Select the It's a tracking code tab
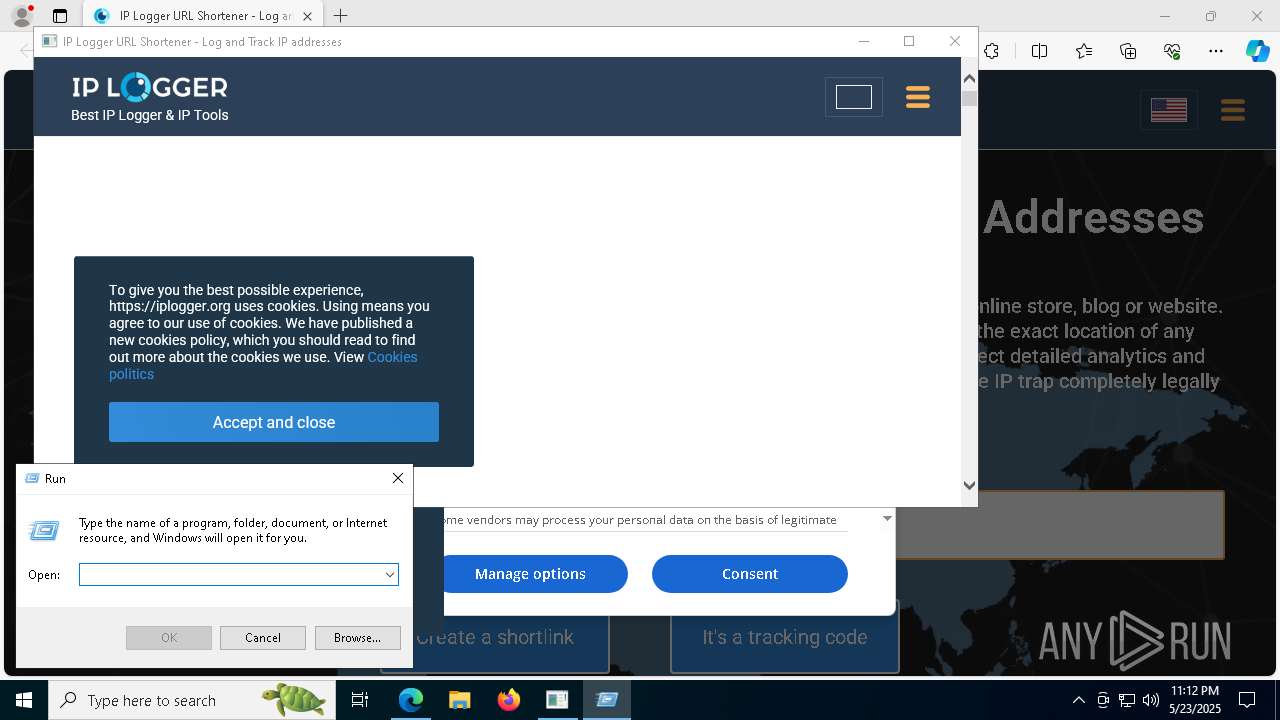This screenshot has width=1280, height=720. [785, 637]
